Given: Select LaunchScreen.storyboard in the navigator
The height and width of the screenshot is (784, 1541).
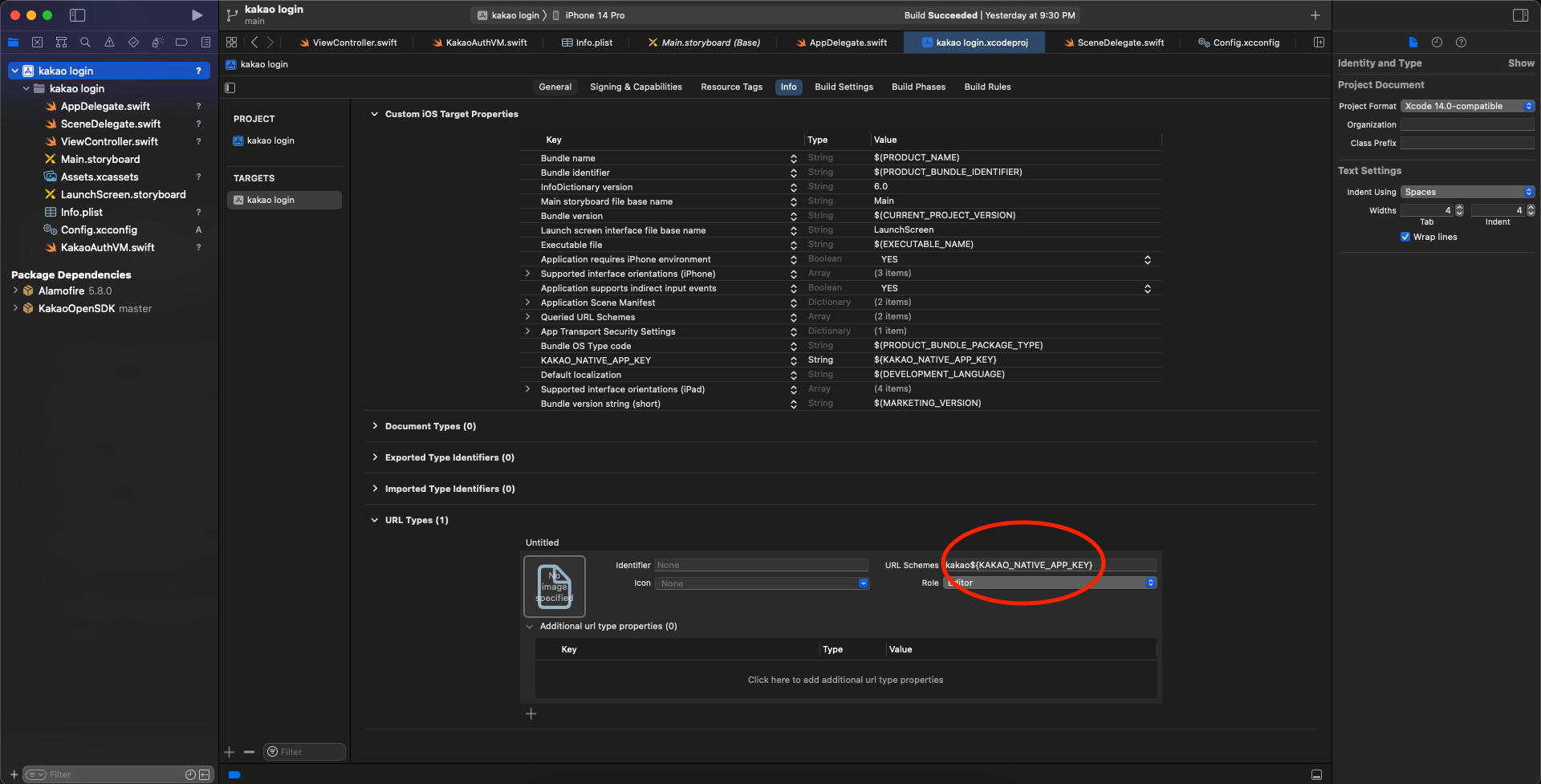Looking at the screenshot, I should pyautogui.click(x=123, y=194).
